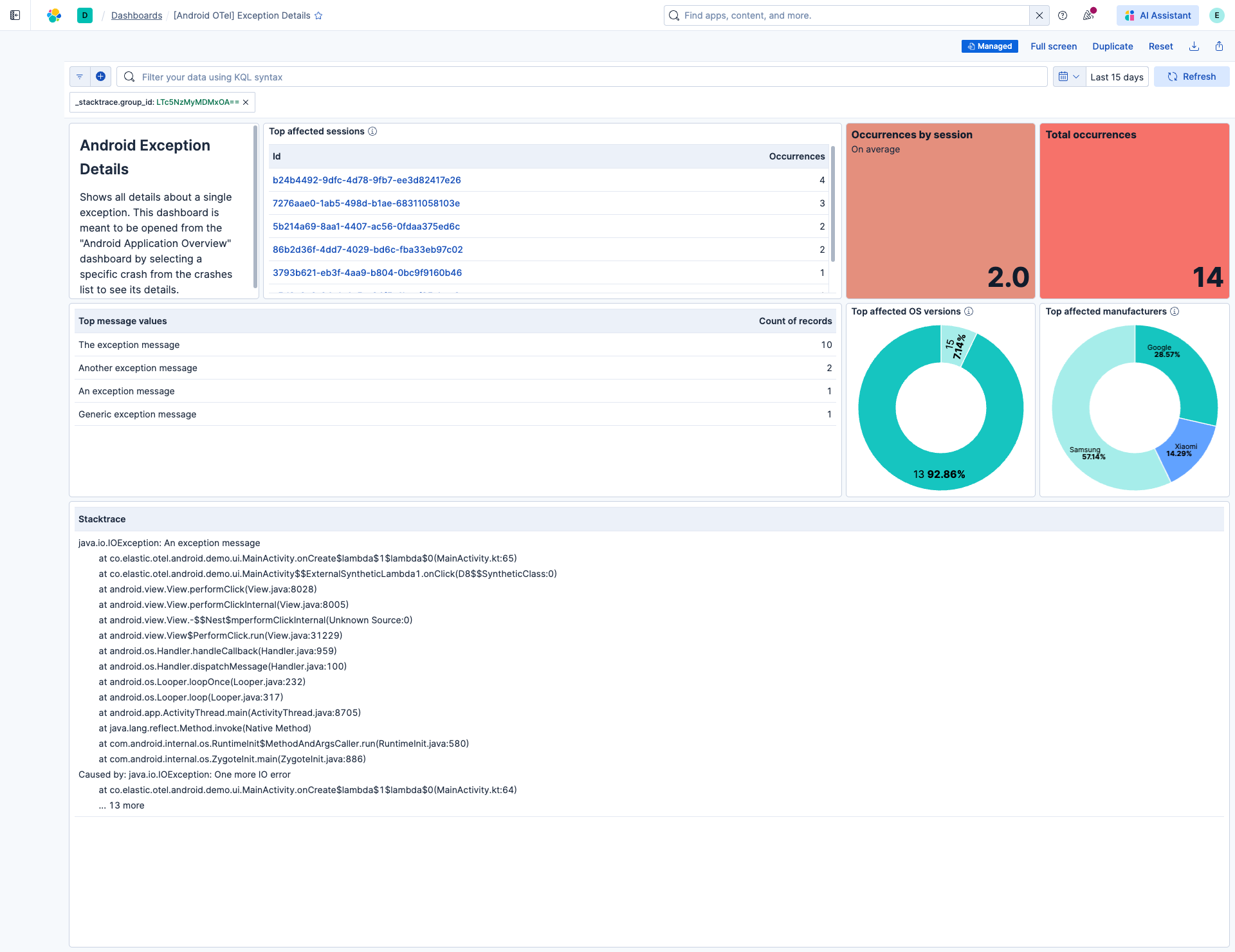
Task: Toggle the dashboard favorite star
Action: pos(319,15)
